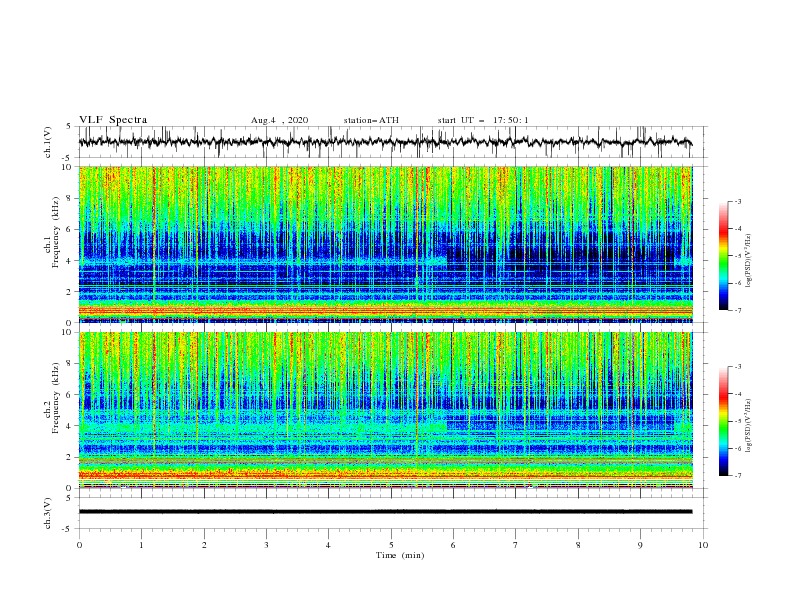
Task: Click the 'ch.3(V)' waveform axis label
Action: (x=48, y=513)
